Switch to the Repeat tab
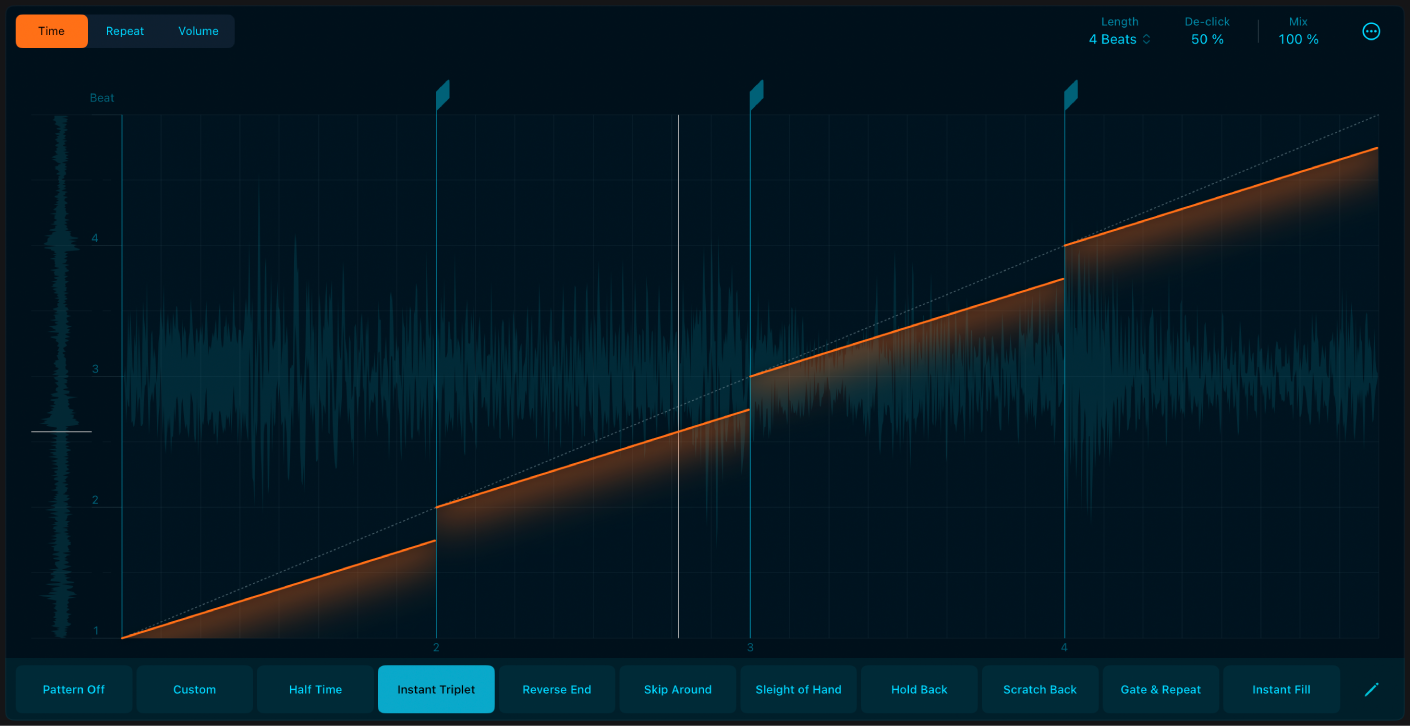Viewport: 1410px width, 726px height. (125, 31)
